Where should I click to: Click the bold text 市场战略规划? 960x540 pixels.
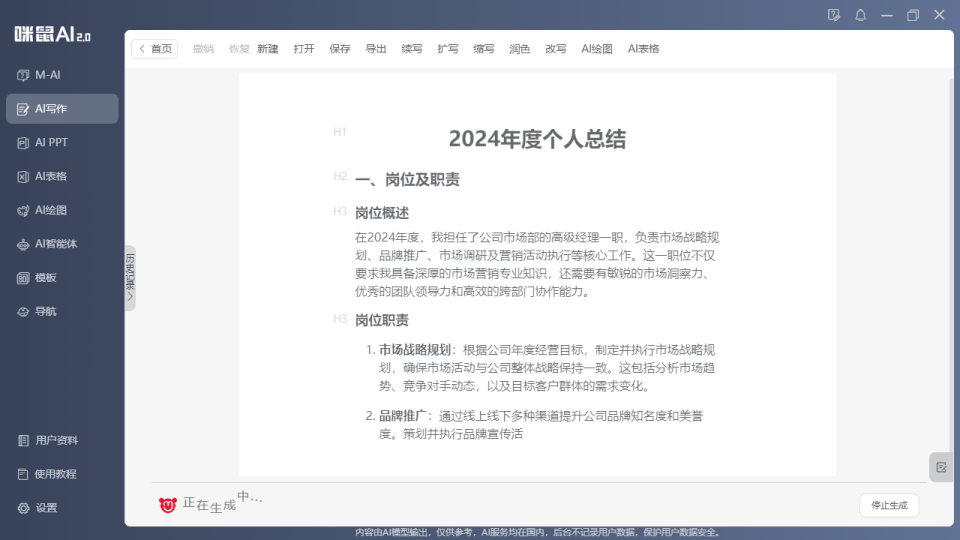[414, 350]
